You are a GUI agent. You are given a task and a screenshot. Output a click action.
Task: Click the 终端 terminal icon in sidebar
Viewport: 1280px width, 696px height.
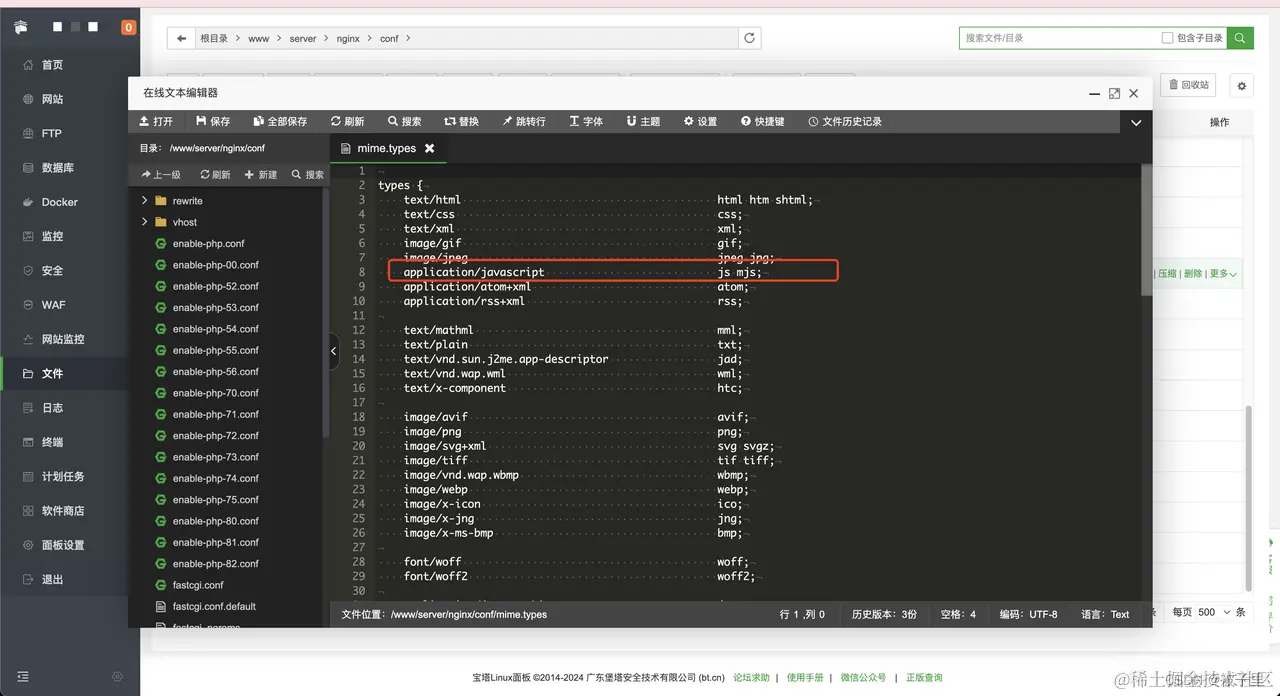(x=28, y=442)
